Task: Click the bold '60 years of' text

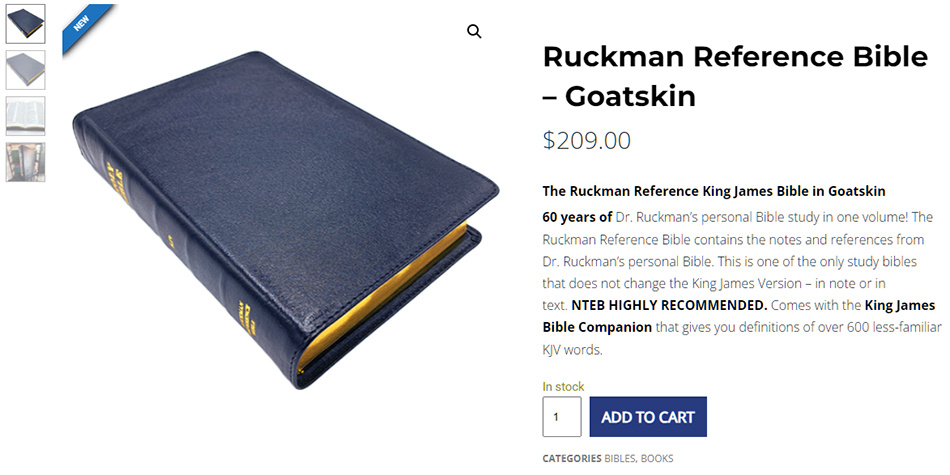Action: tap(577, 217)
